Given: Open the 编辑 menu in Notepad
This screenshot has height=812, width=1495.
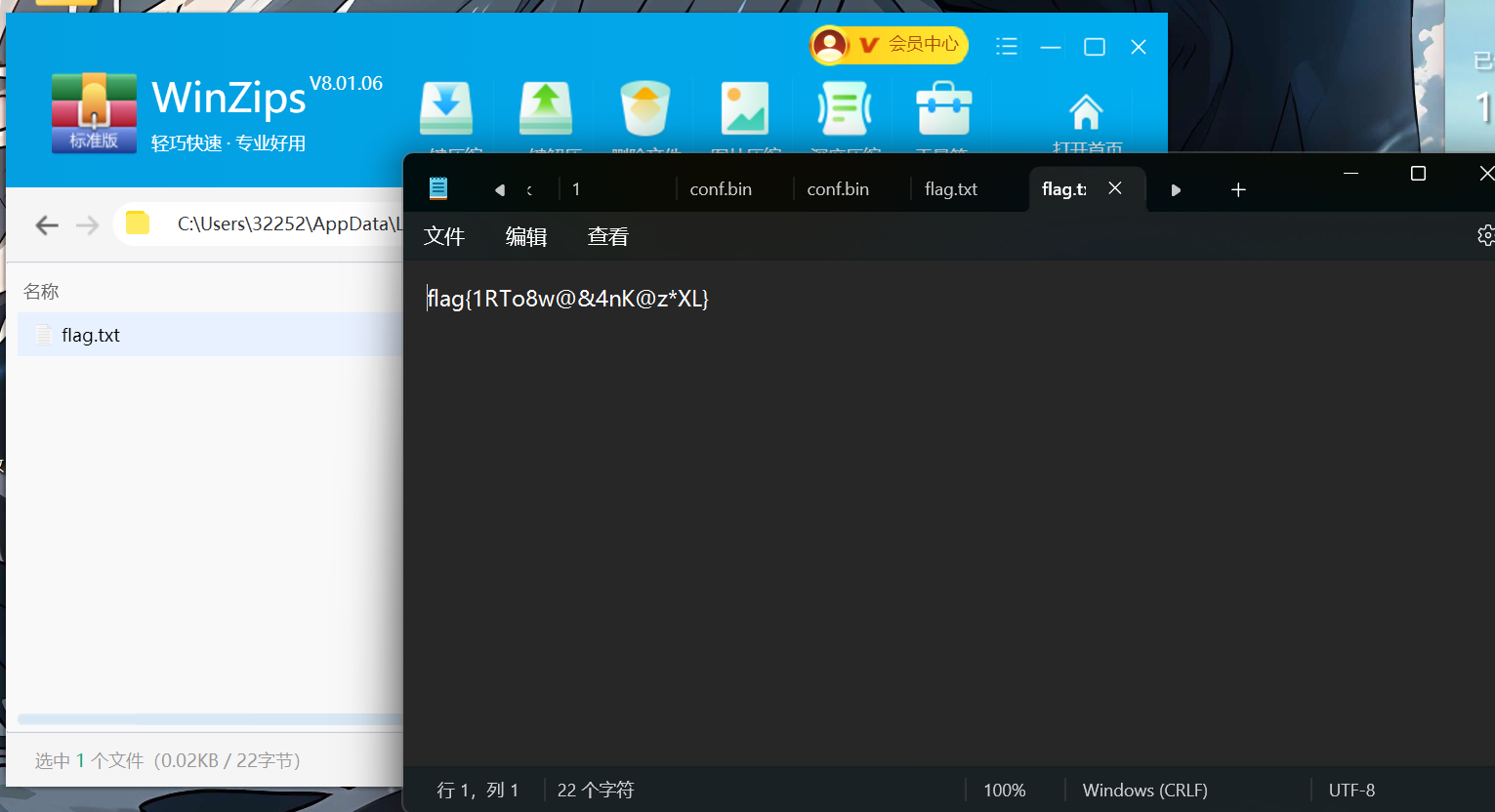Looking at the screenshot, I should tap(525, 236).
